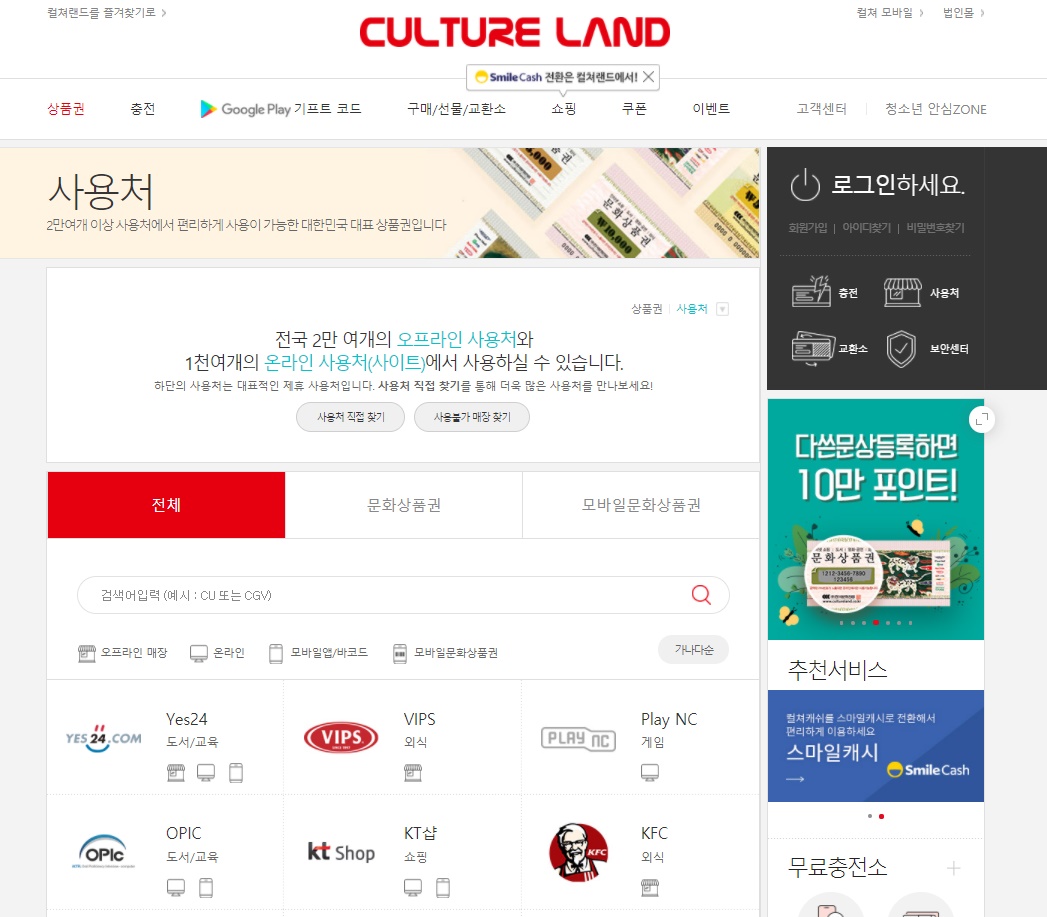Click the Culture Land logo

pyautogui.click(x=514, y=32)
